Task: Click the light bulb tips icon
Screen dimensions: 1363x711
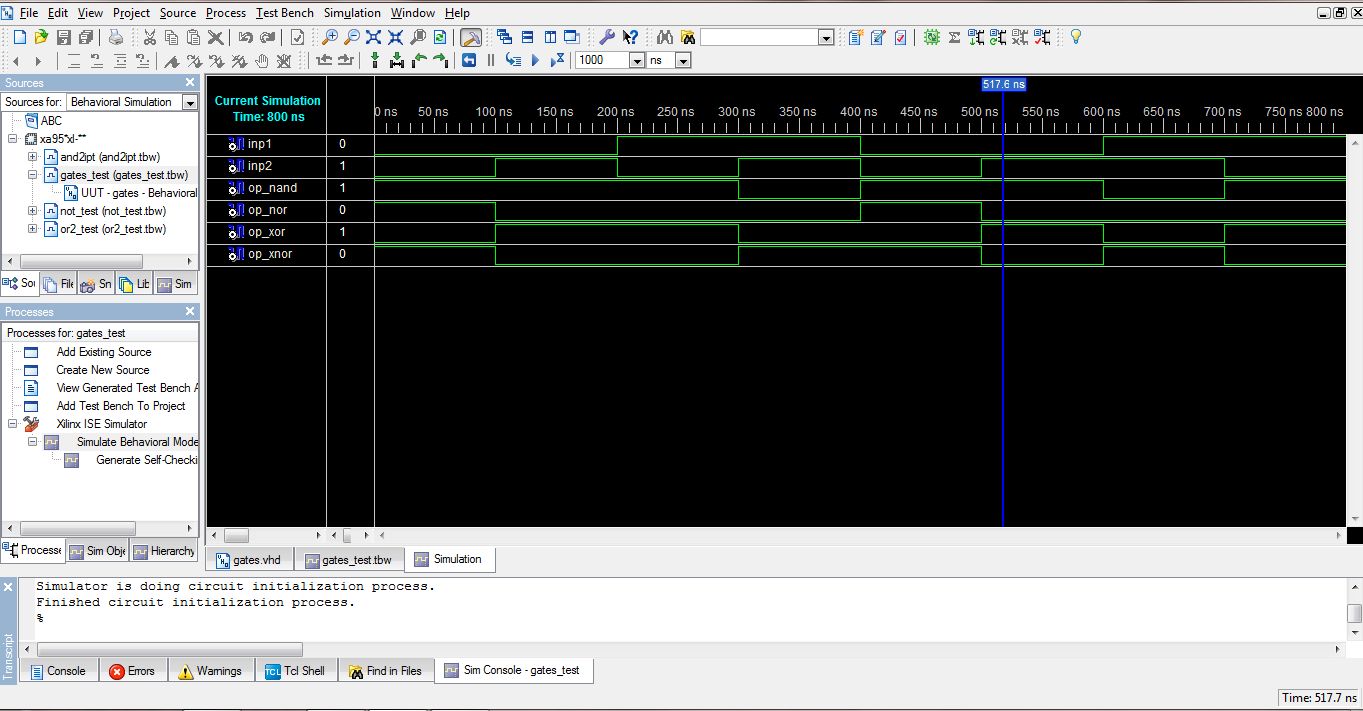Action: (x=1076, y=37)
